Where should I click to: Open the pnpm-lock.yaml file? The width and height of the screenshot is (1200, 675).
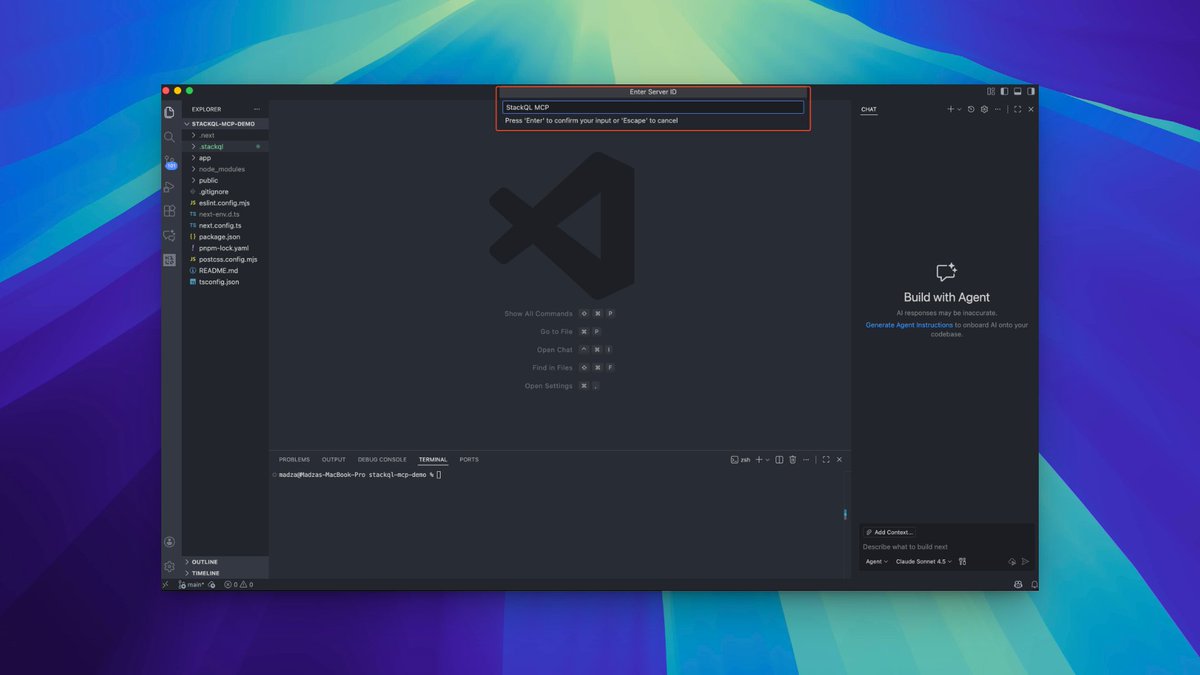point(224,248)
